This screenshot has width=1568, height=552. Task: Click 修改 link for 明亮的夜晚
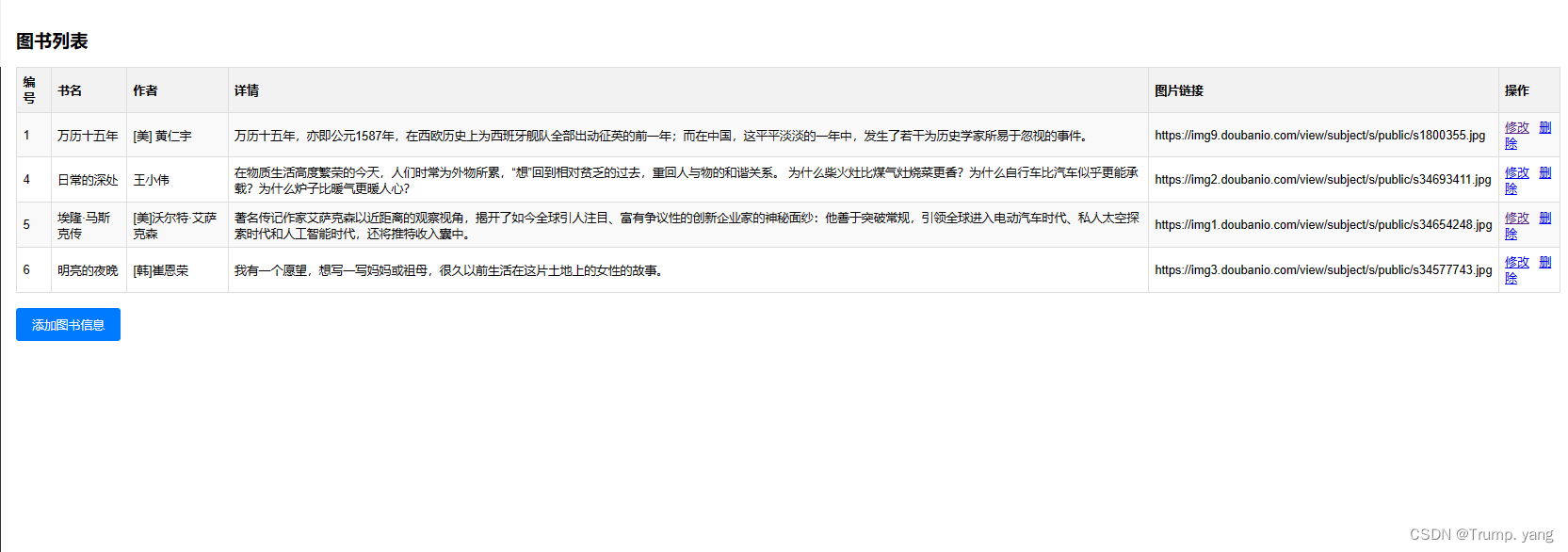pos(1517,262)
